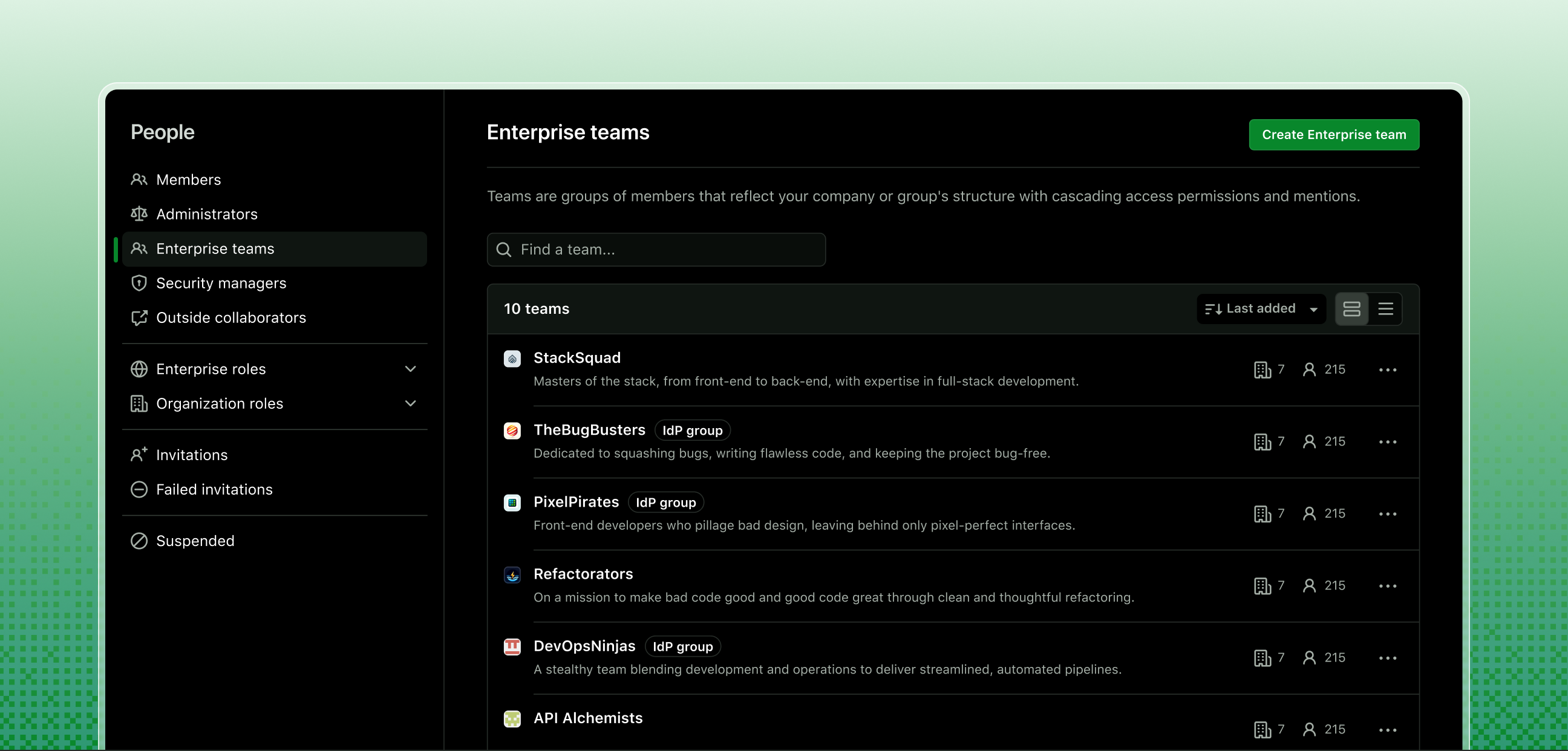1568x751 pixels.
Task: Click API Alchemists team avatar
Action: pos(512,719)
